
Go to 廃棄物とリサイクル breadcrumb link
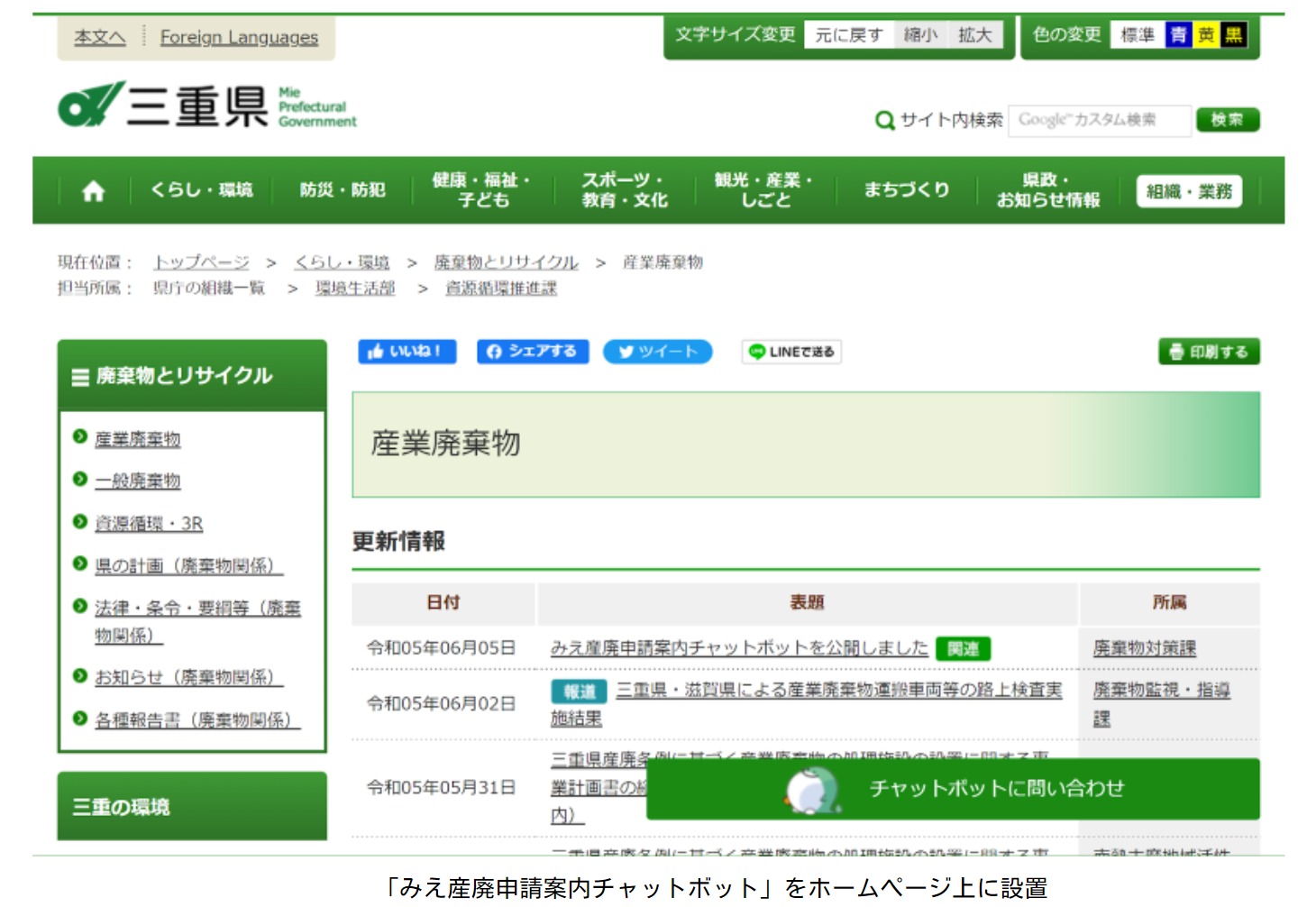506,262
